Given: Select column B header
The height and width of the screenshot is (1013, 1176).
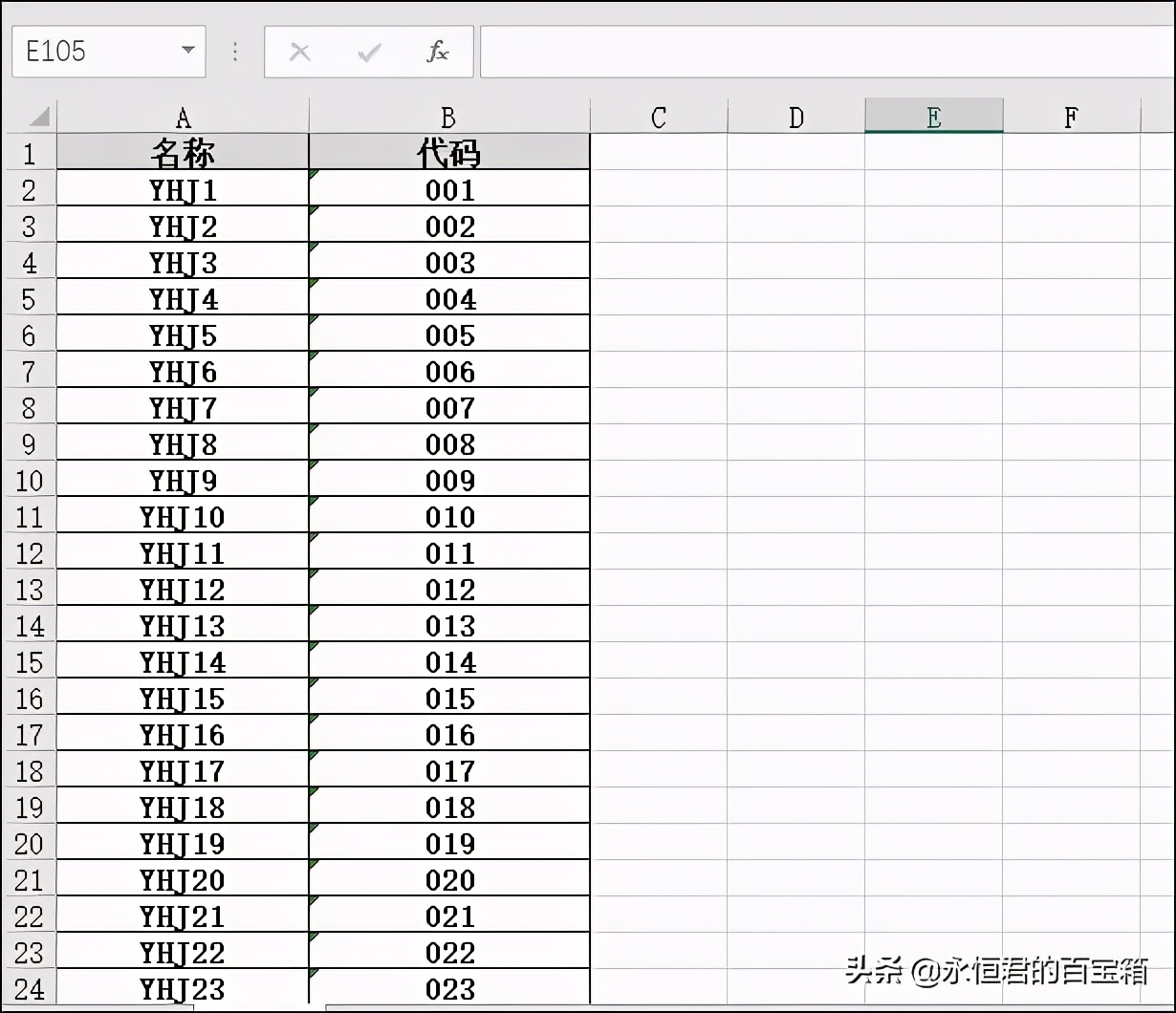Looking at the screenshot, I should (449, 117).
